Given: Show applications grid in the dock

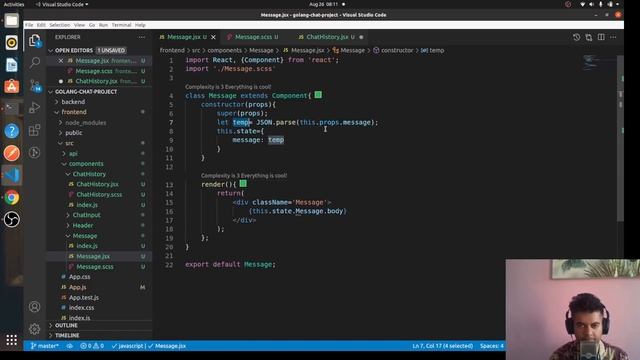Looking at the screenshot, I should coord(11,340).
